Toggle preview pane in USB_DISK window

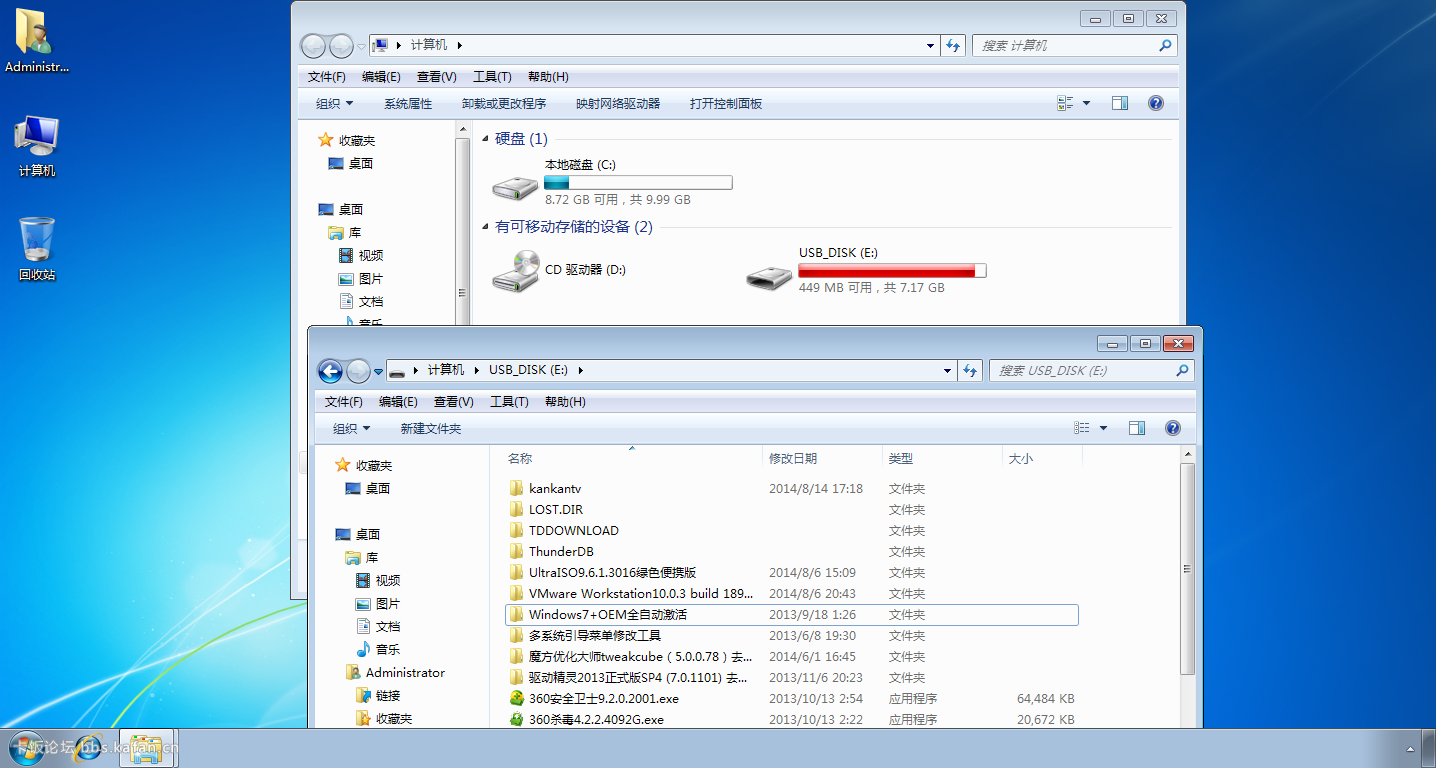coord(1137,428)
